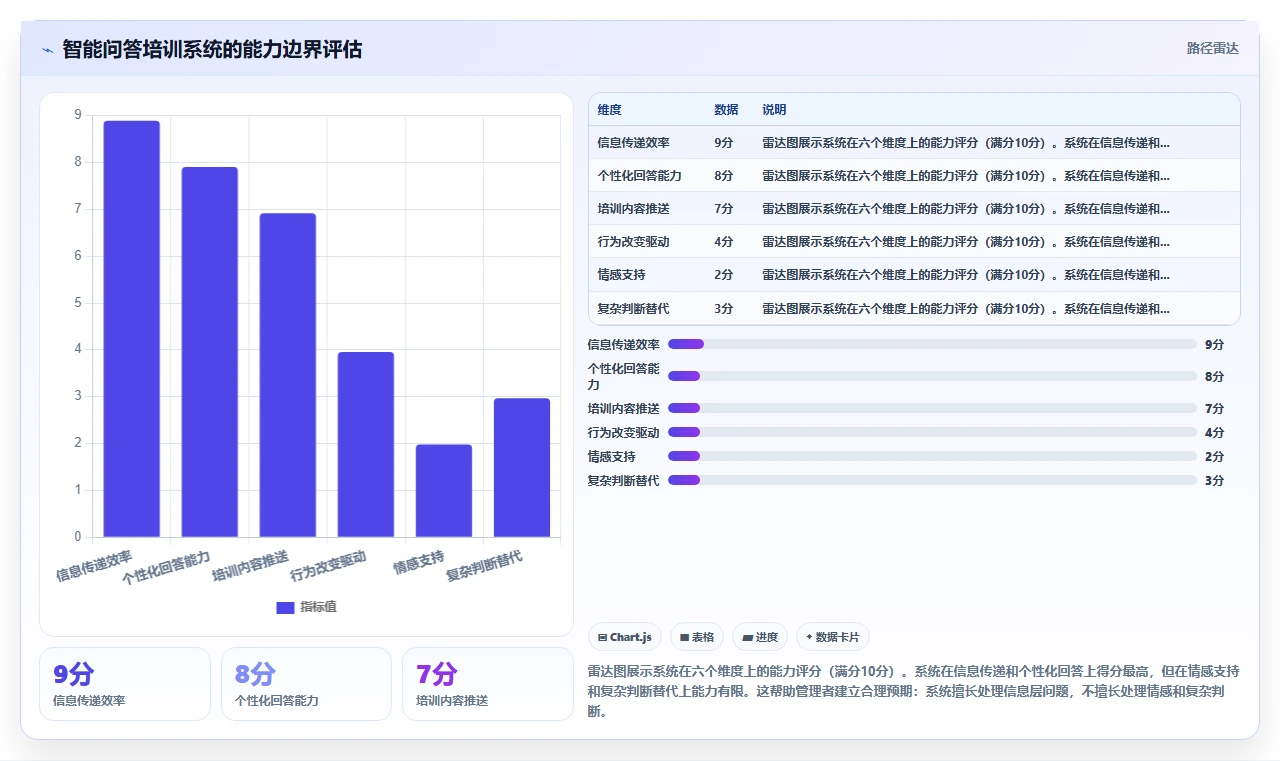
Task: Click the 数据卡片 tag chip
Action: pyautogui.click(x=833, y=637)
